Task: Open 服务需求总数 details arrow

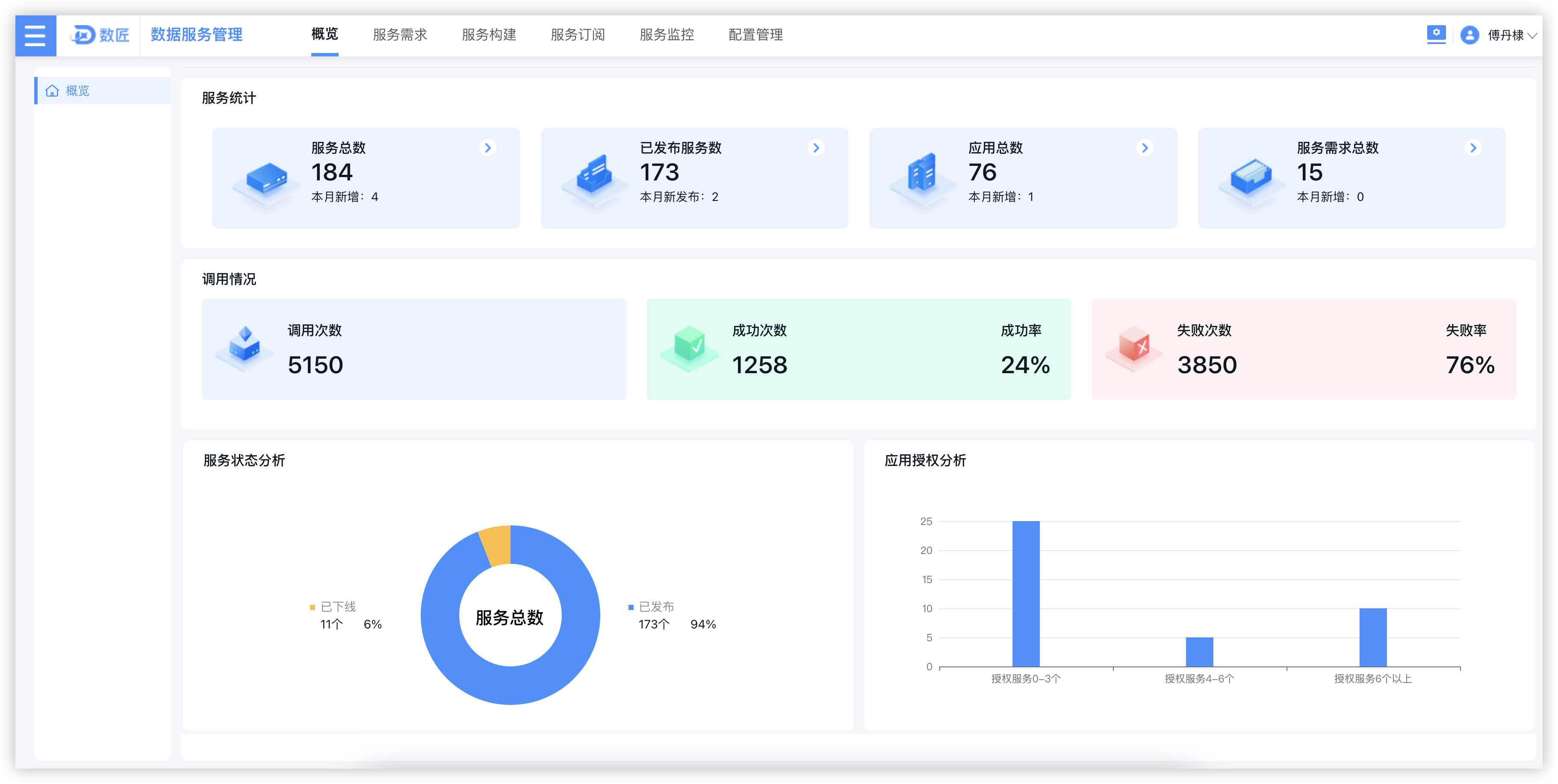Action: (x=1473, y=147)
